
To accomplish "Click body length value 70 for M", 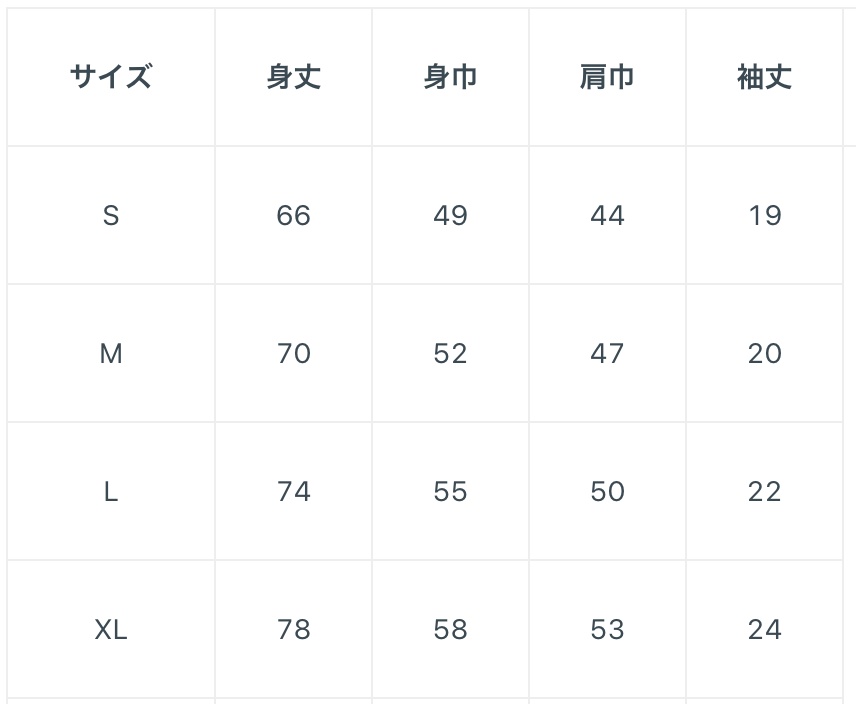I will 293,353.
